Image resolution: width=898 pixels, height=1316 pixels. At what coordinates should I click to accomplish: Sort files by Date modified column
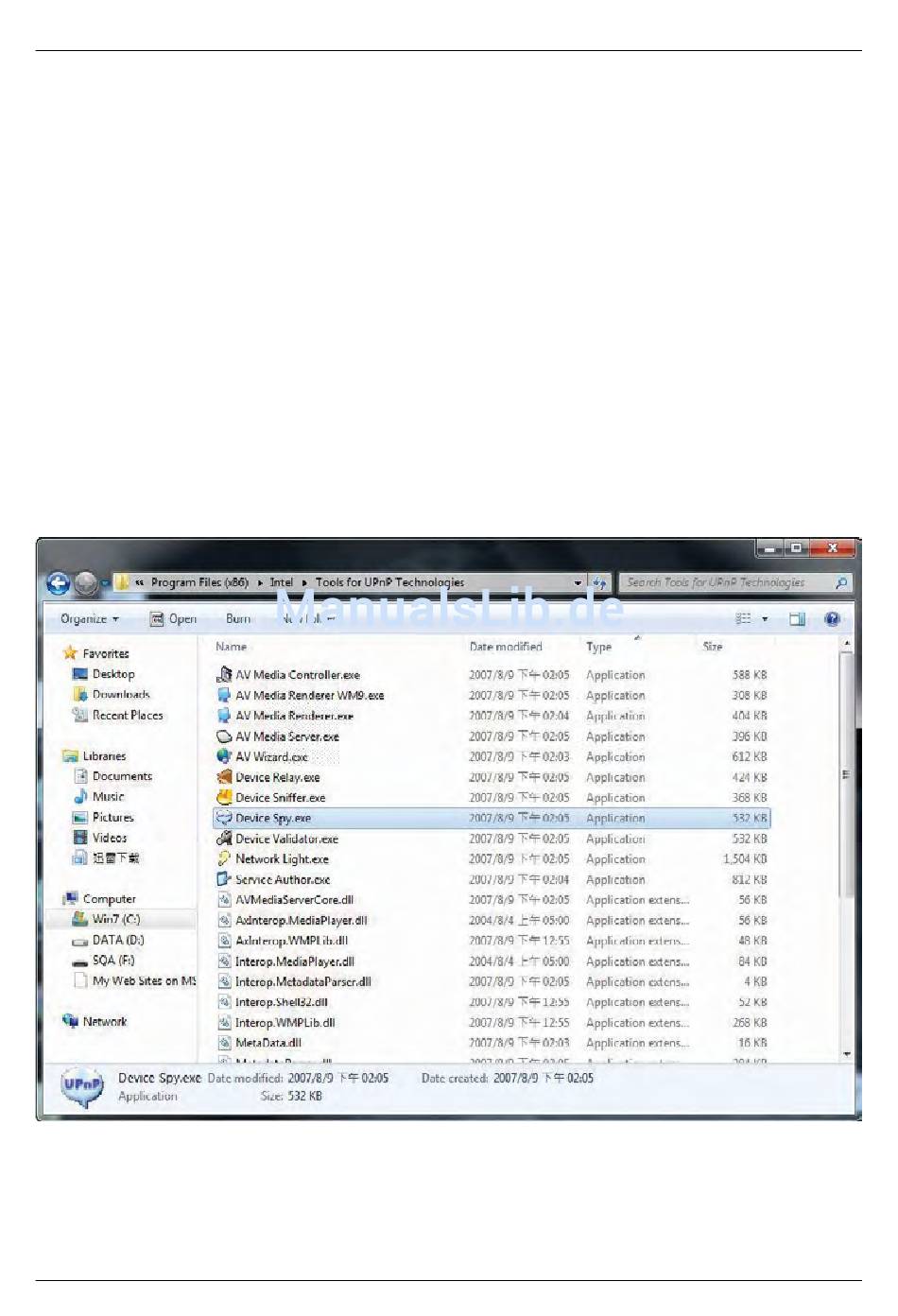(x=506, y=648)
